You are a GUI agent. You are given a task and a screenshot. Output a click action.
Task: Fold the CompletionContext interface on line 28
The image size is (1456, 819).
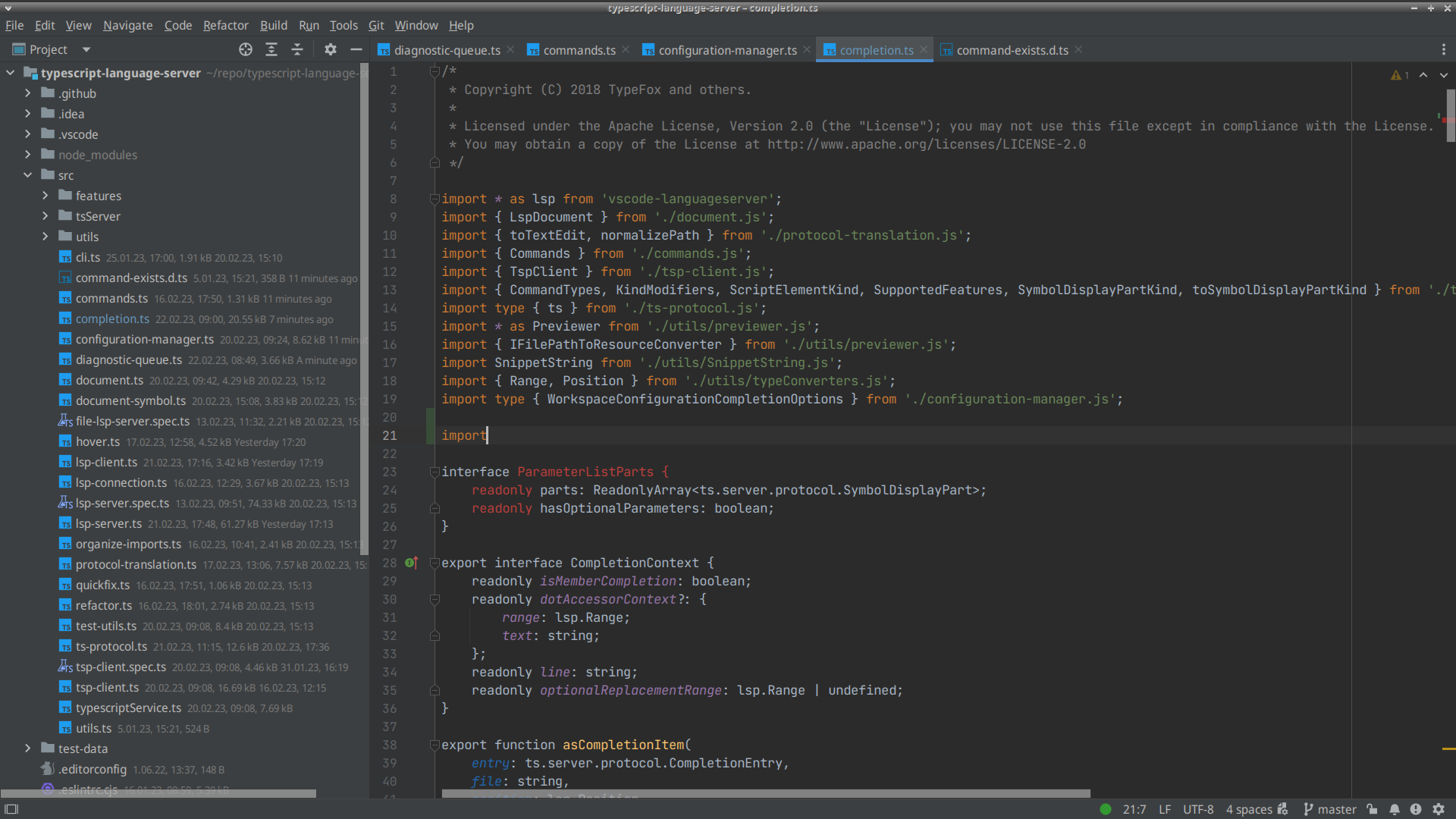click(435, 563)
